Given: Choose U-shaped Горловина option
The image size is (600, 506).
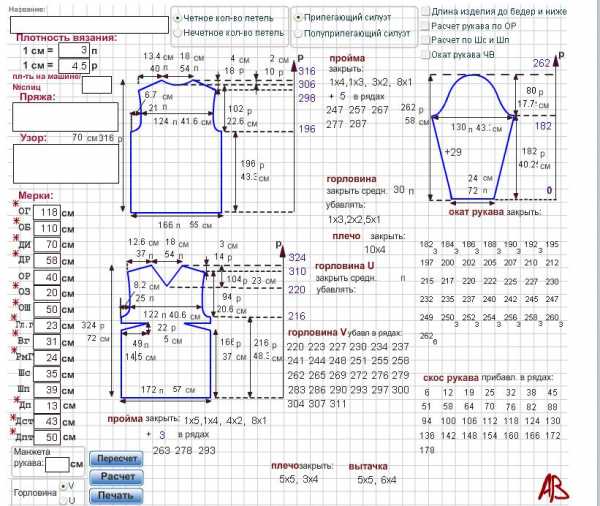Looking at the screenshot, I should tap(63, 499).
